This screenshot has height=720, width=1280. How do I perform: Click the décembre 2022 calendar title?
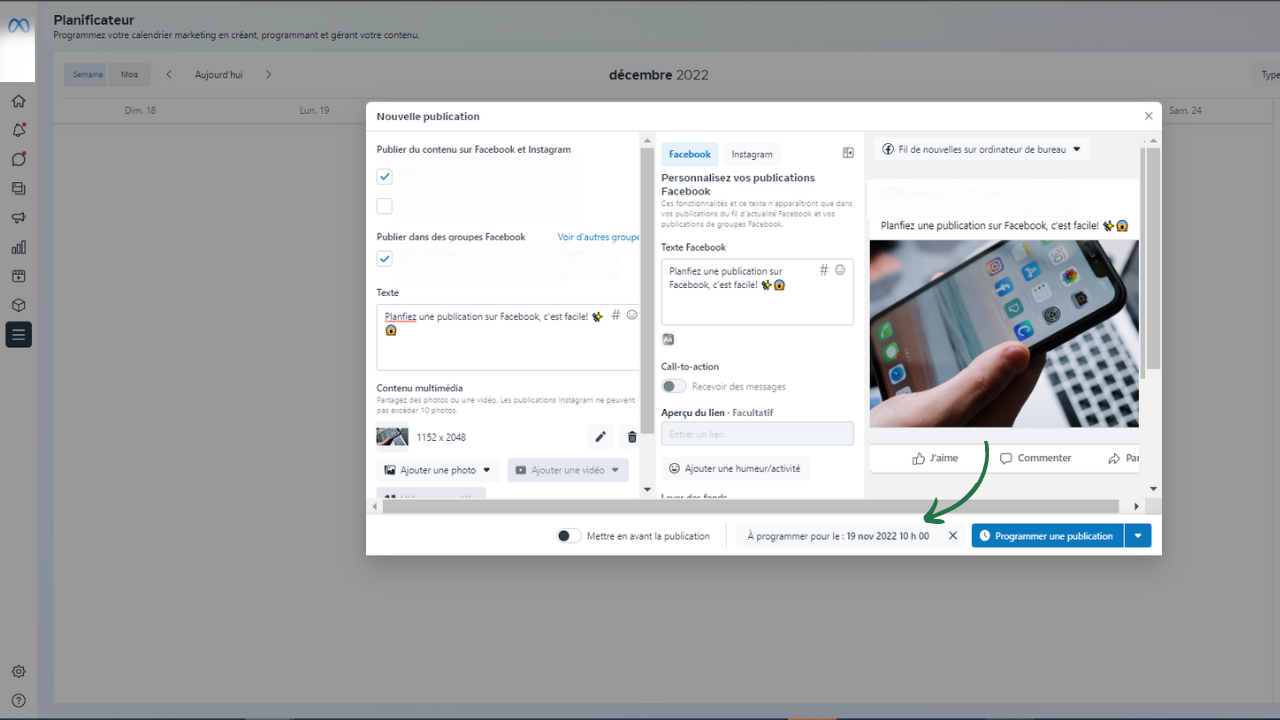click(659, 75)
